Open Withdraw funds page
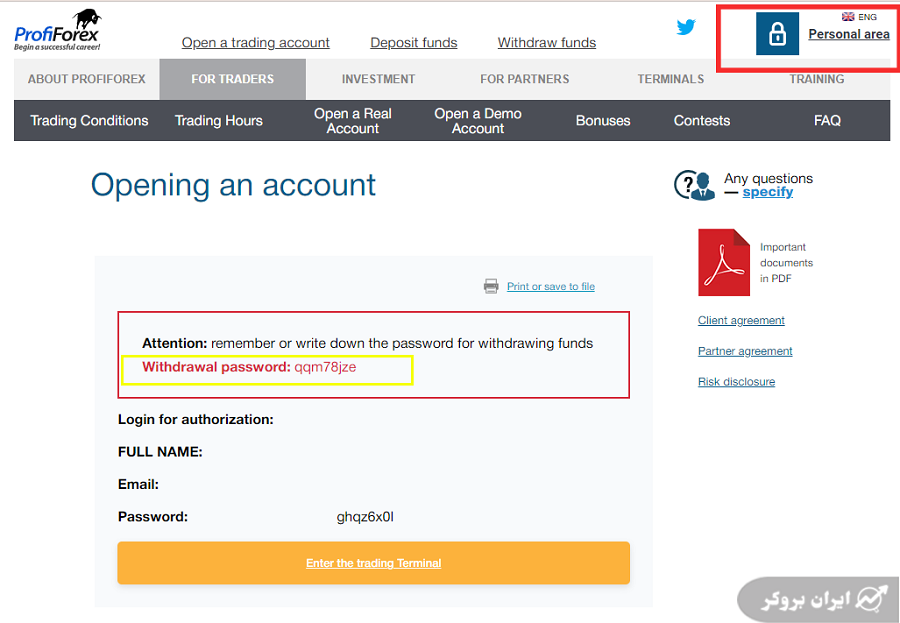 (x=547, y=42)
